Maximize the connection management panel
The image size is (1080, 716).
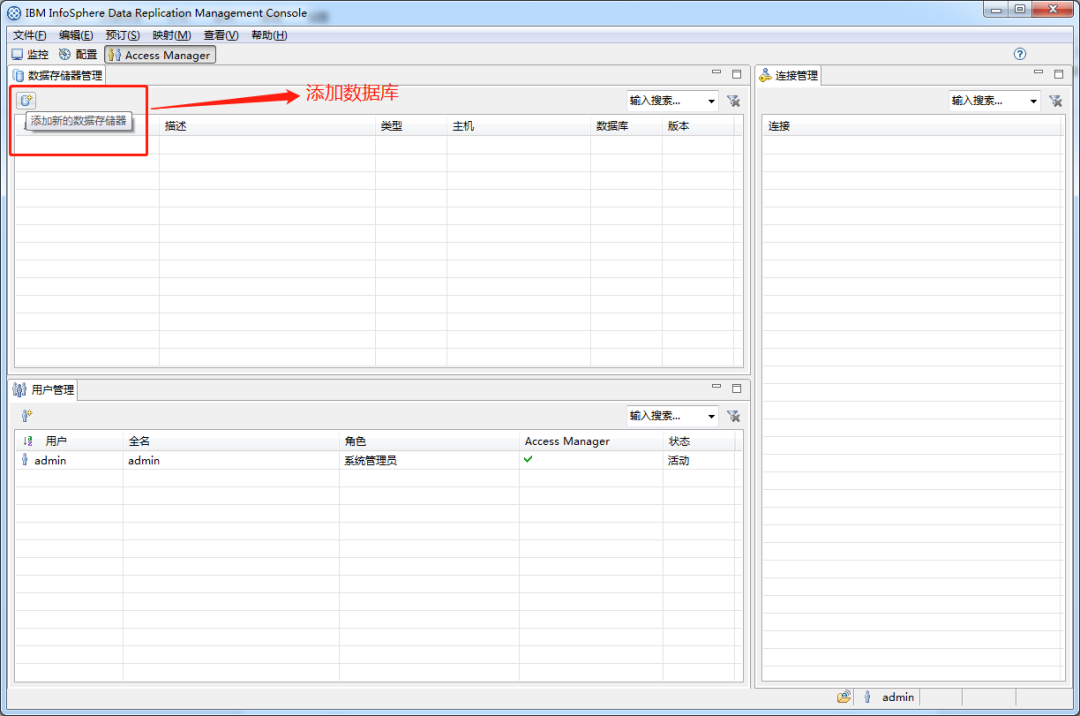coord(1059,74)
